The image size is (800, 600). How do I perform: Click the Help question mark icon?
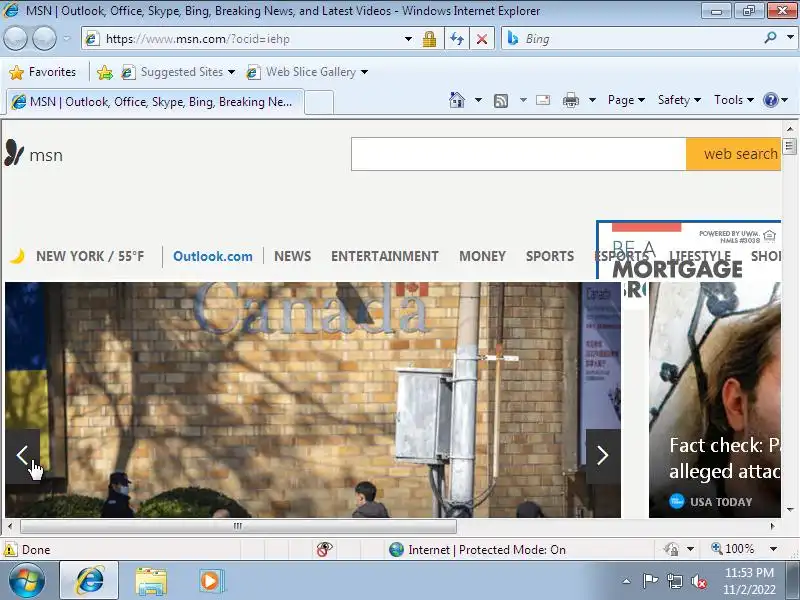770,100
